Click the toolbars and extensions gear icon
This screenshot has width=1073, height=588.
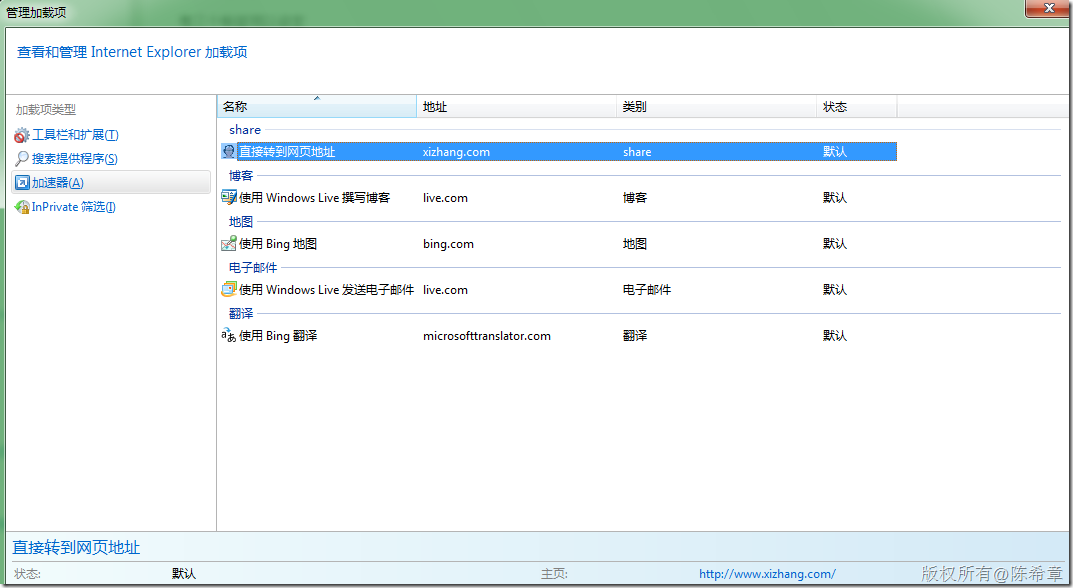point(22,136)
